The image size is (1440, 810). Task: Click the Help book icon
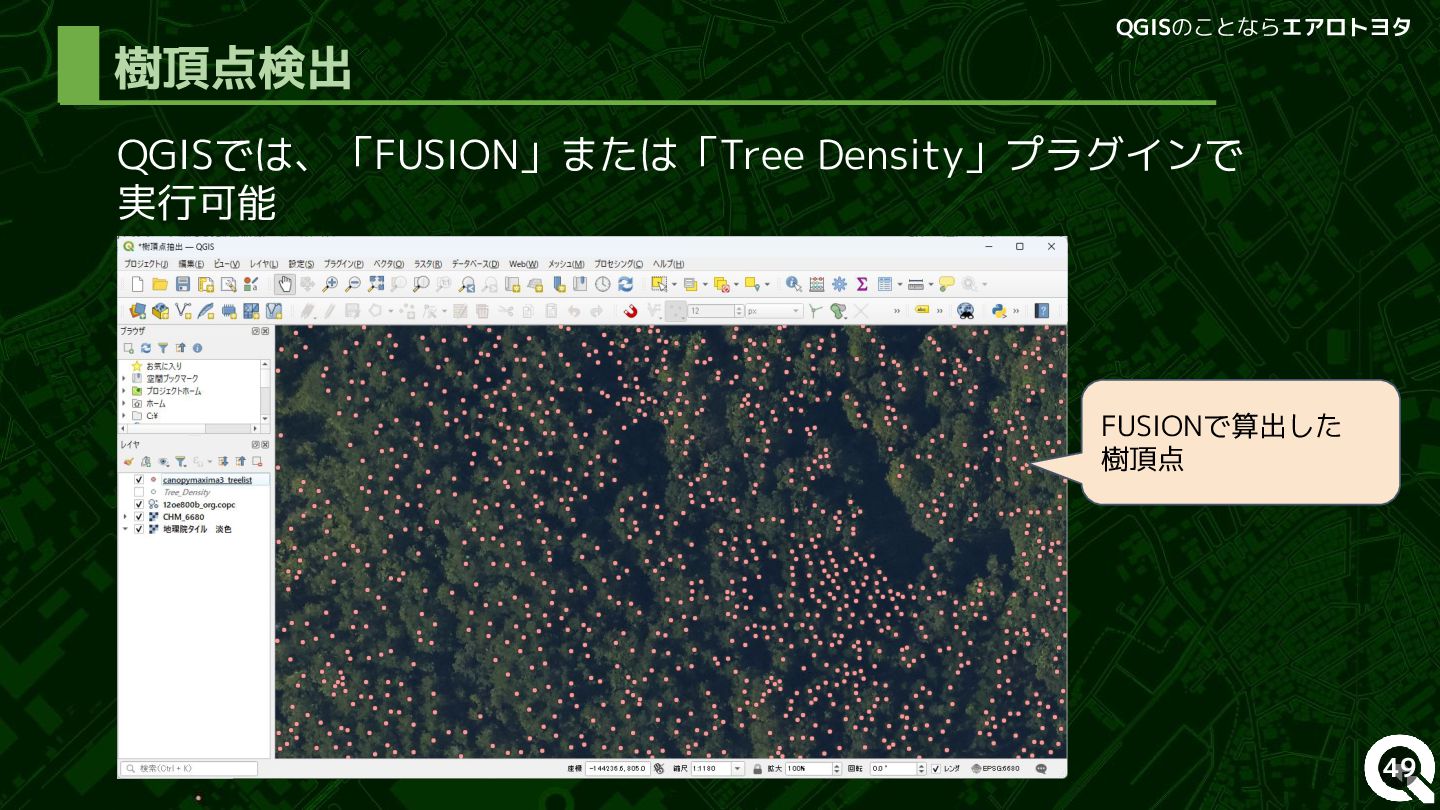(1042, 311)
